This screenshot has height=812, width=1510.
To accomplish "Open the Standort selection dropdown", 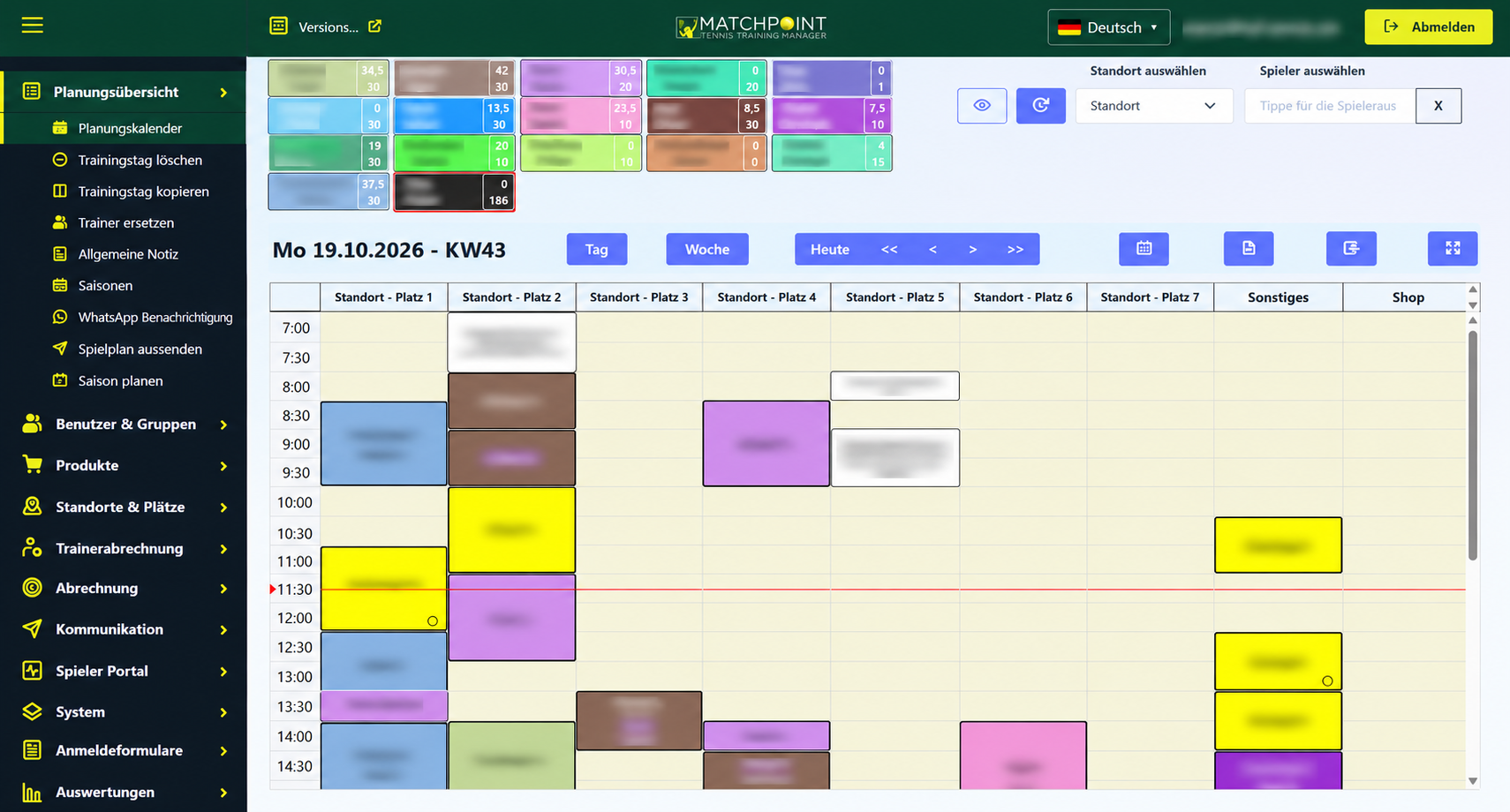I will point(1153,106).
